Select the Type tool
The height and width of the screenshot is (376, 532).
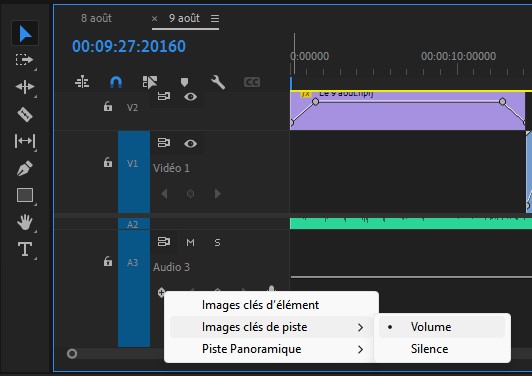25,249
